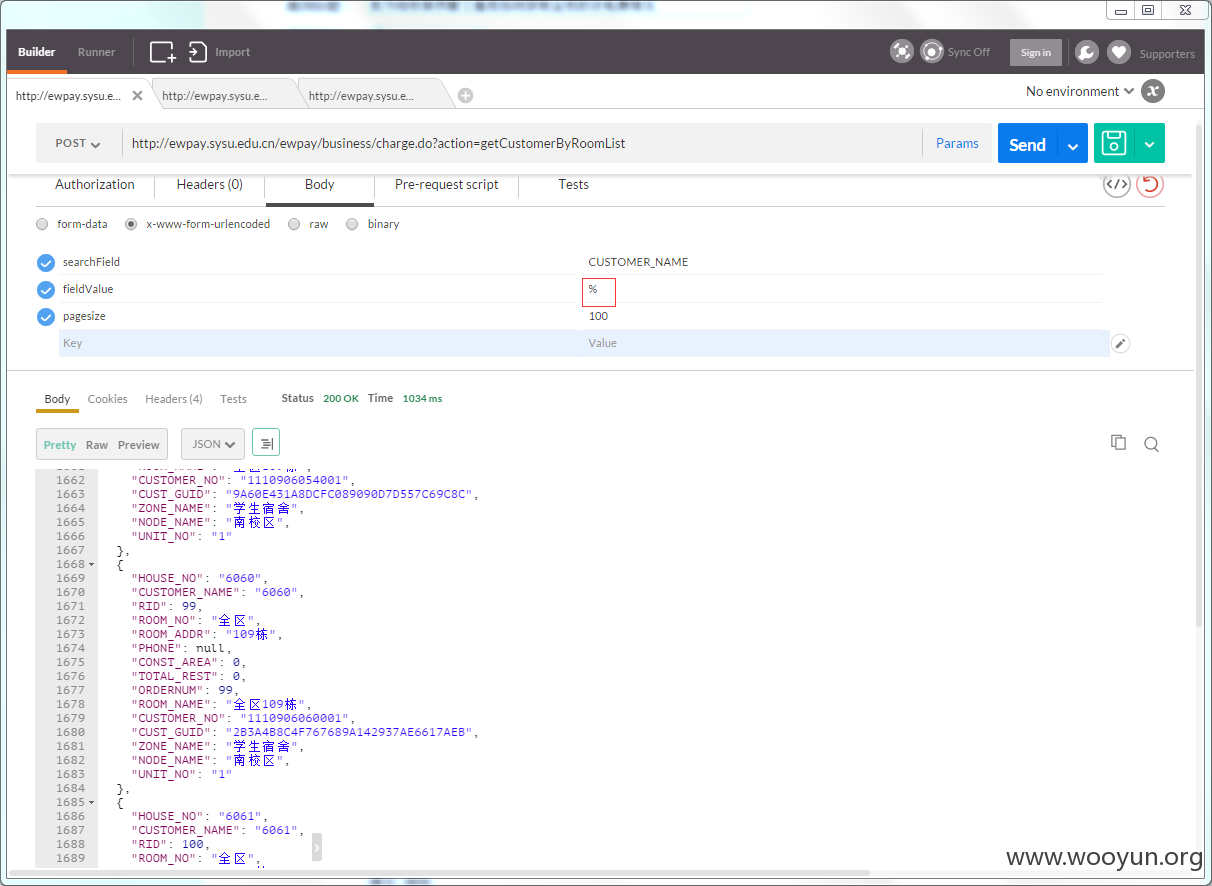The image size is (1212, 886).
Task: Open the Pre-request script tab
Action: pos(447,184)
